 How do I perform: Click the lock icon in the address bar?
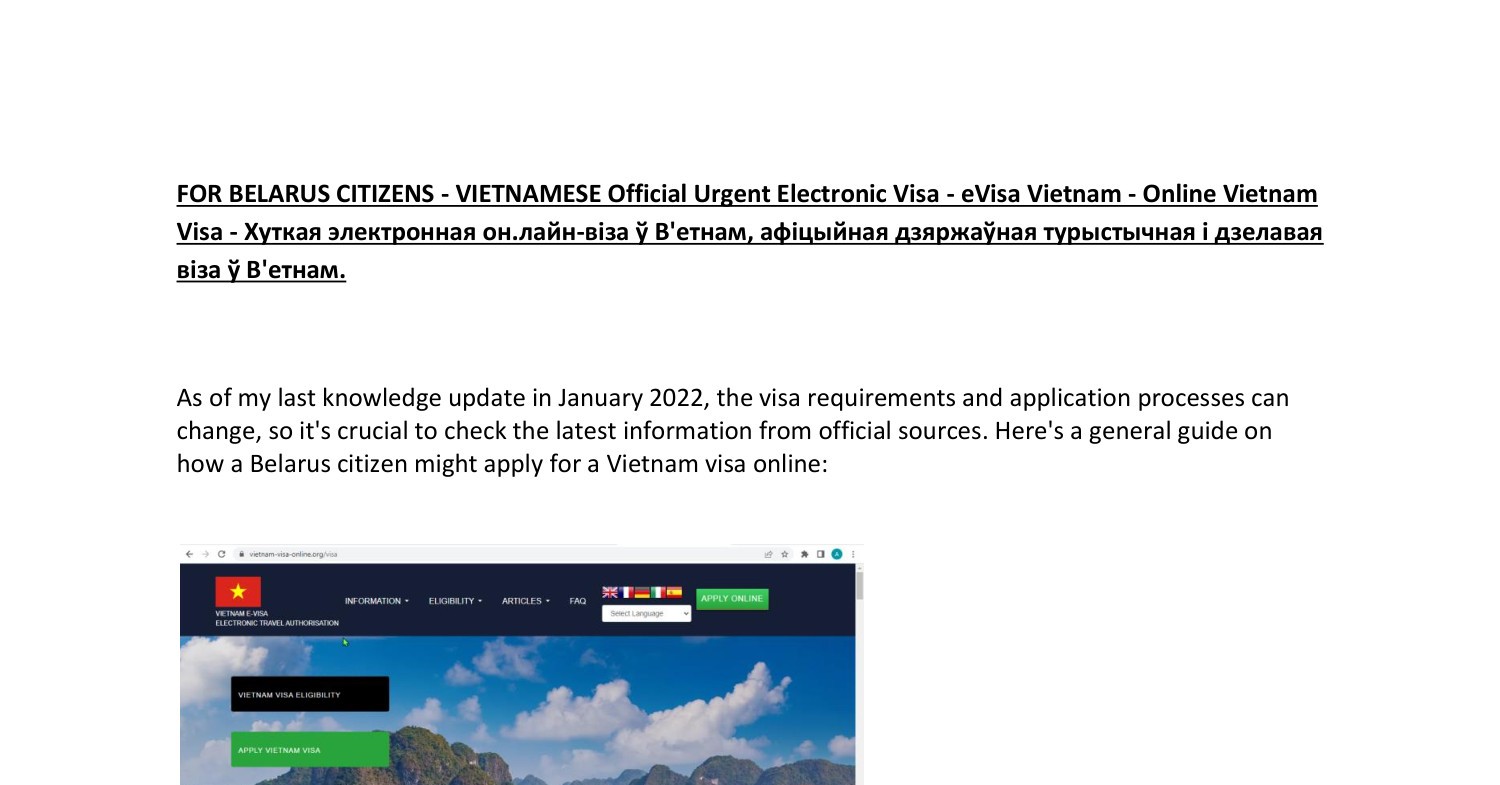tap(240, 554)
